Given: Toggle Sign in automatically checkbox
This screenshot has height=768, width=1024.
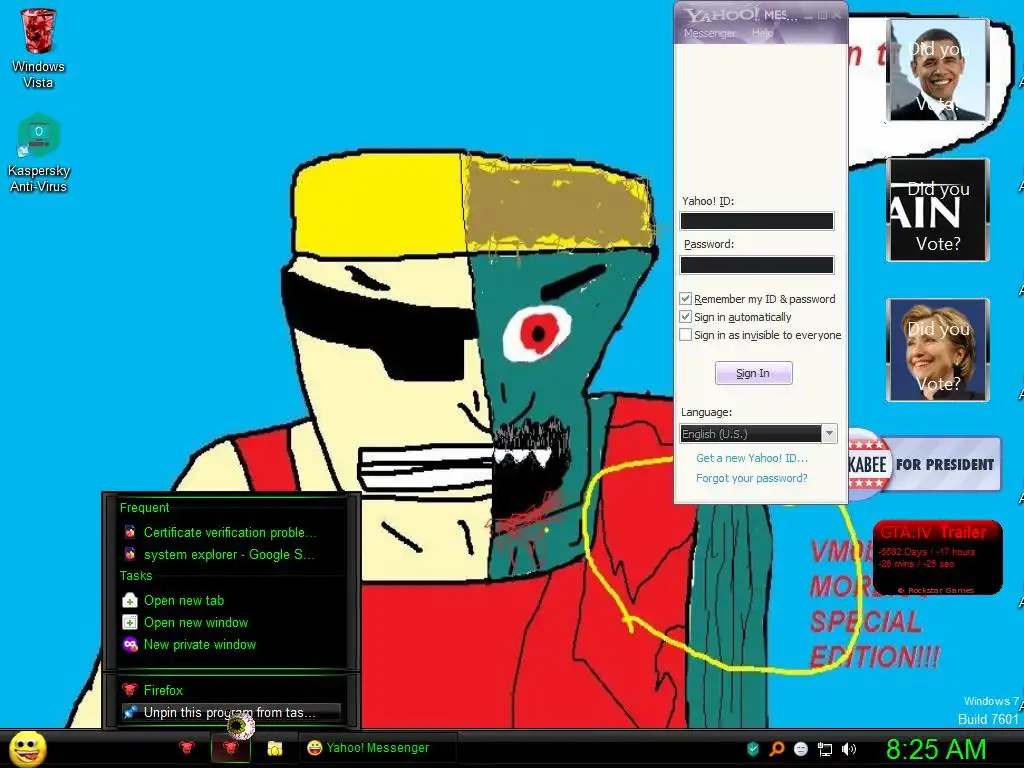Looking at the screenshot, I should (685, 317).
